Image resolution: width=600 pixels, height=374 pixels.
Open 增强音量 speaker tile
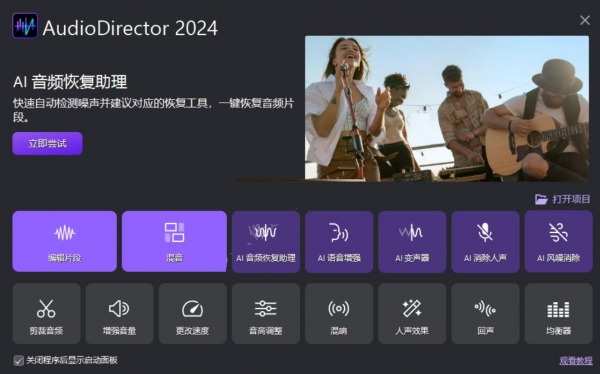[x=119, y=314]
